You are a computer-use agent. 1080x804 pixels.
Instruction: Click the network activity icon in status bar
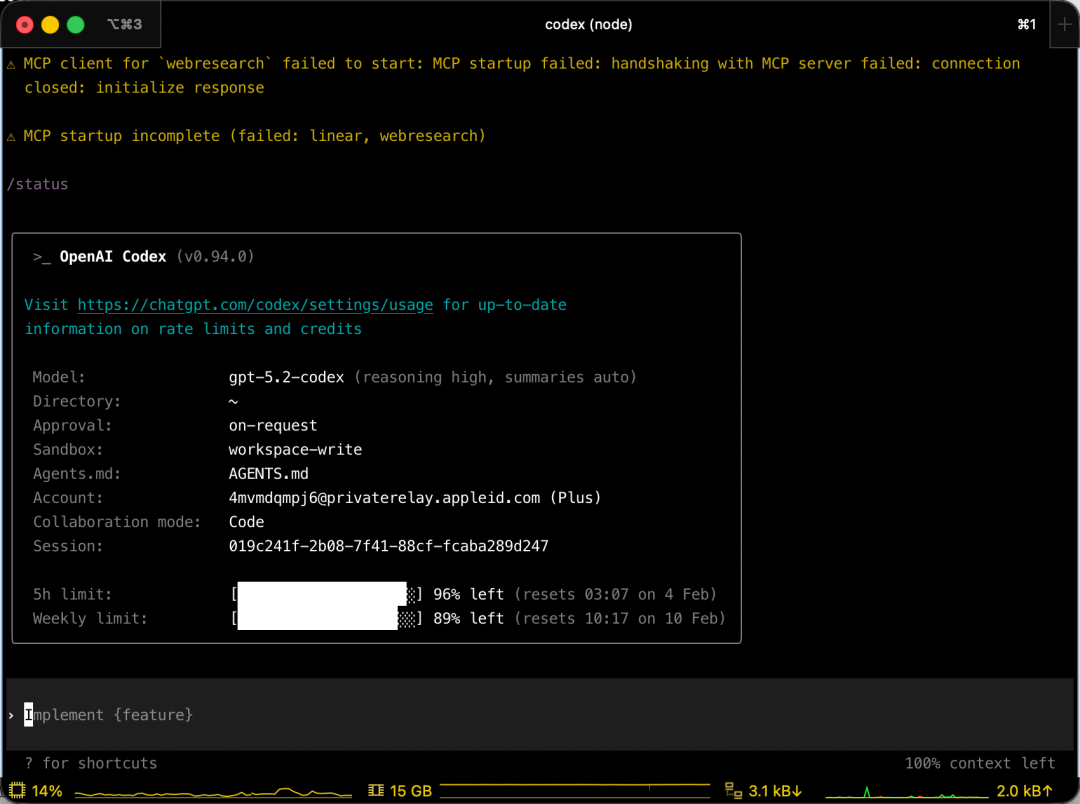733,791
